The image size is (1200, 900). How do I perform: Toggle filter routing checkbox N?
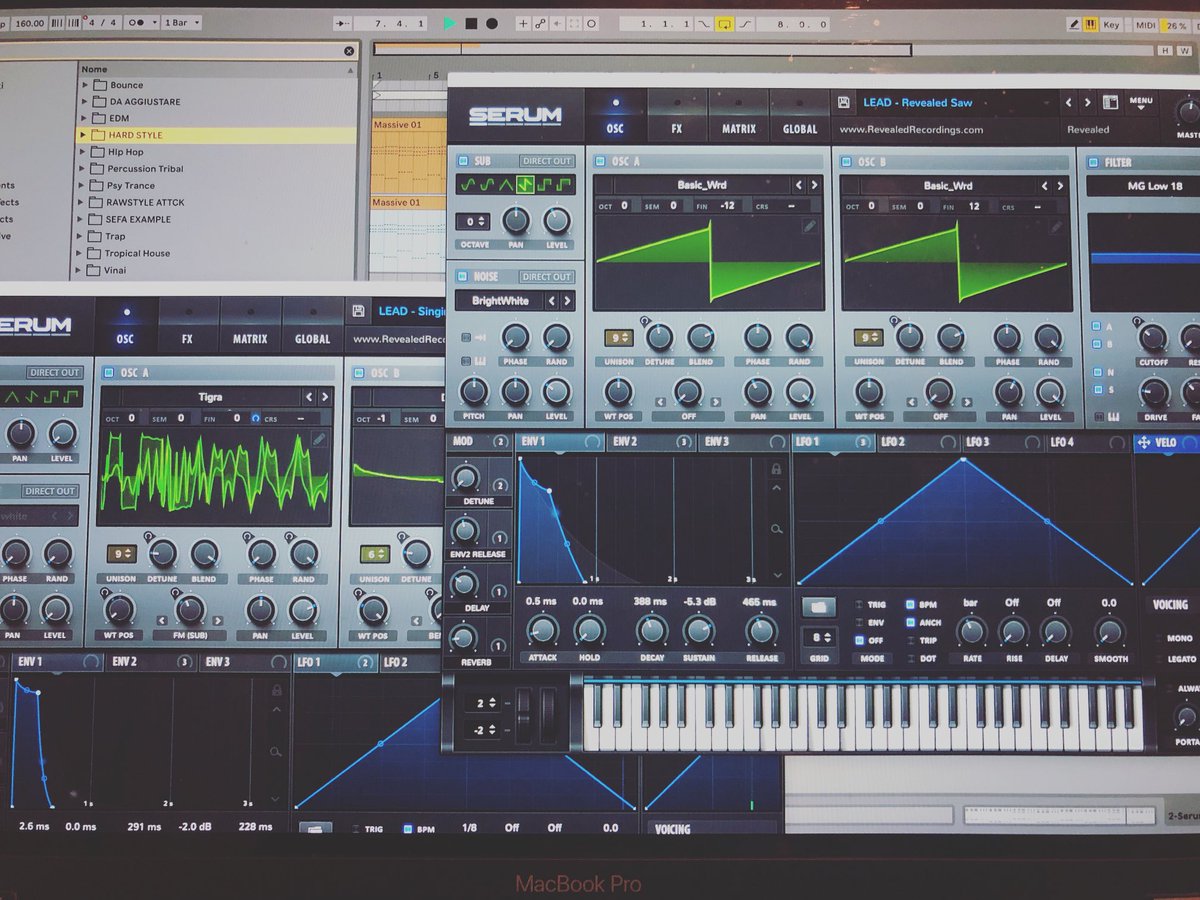click(1095, 371)
